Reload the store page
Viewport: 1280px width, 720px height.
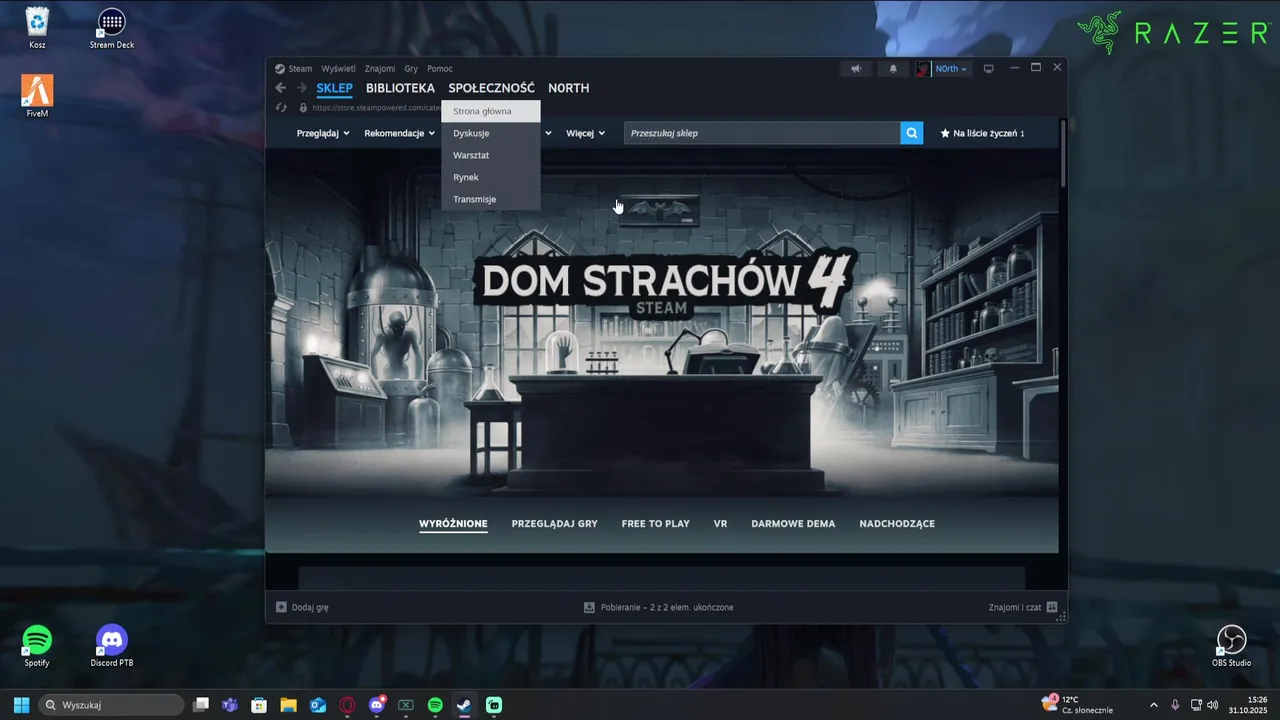click(282, 108)
